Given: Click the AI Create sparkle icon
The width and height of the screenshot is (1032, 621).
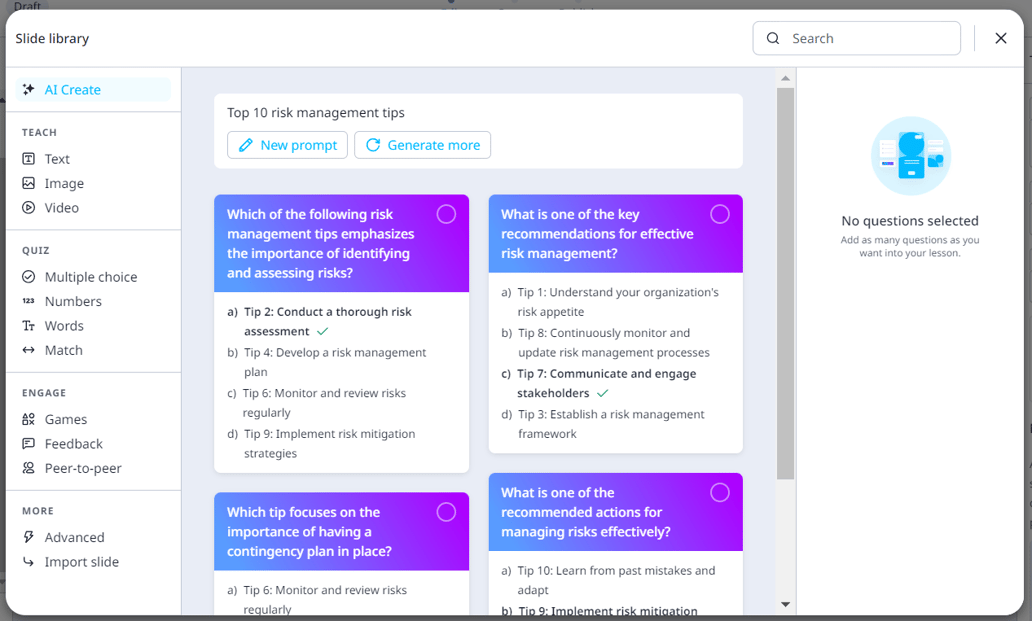Looking at the screenshot, I should point(29,90).
